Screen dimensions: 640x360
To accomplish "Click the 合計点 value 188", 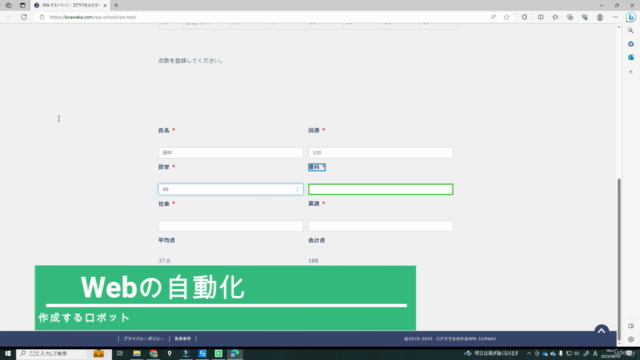I will (313, 260).
